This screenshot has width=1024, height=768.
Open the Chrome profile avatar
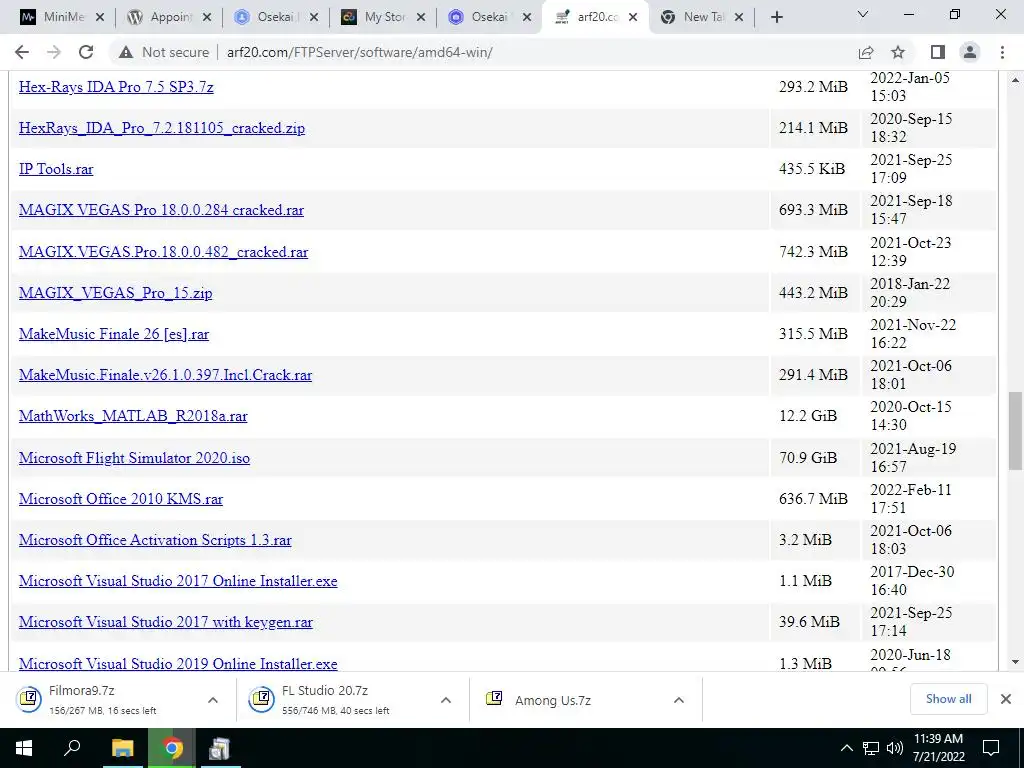(x=970, y=52)
